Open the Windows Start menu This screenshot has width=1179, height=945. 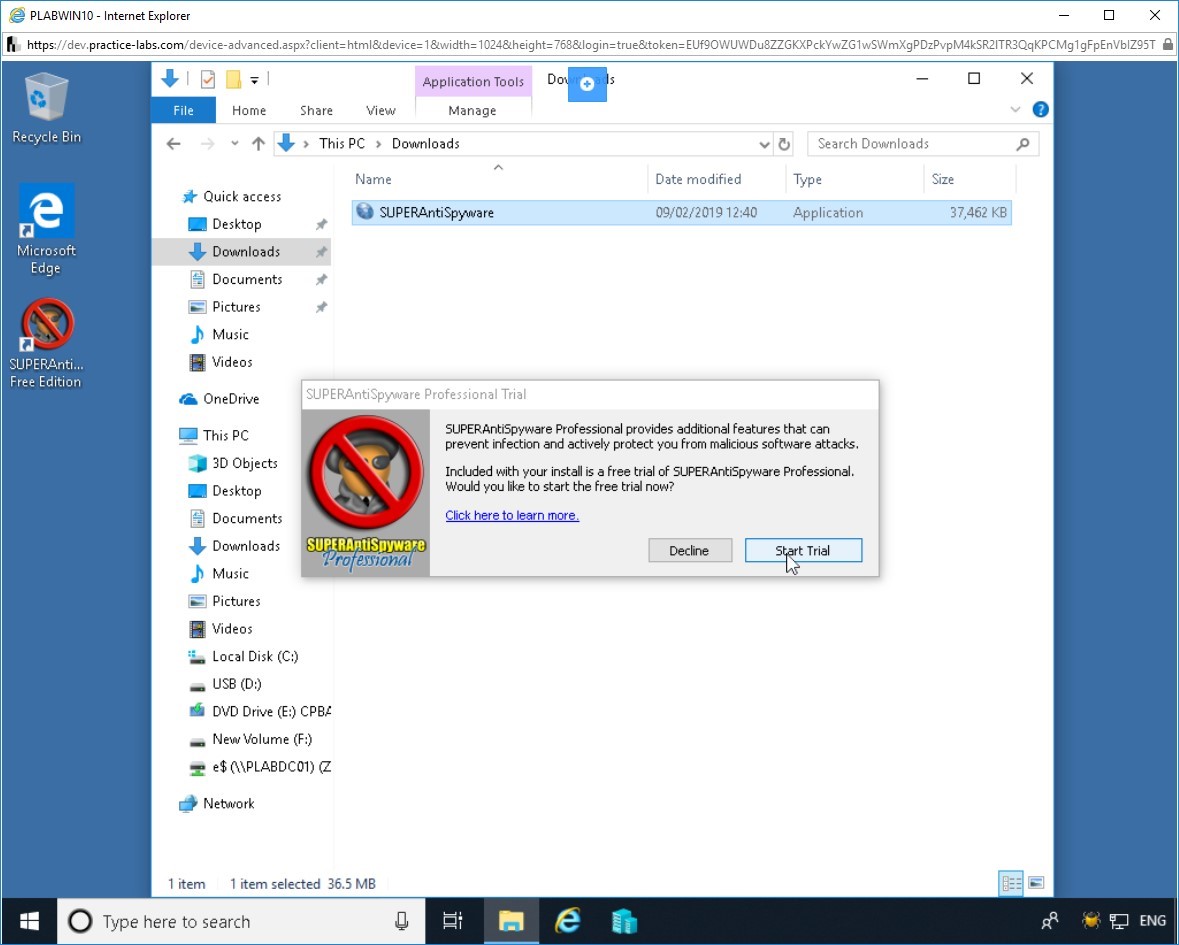tap(29, 921)
